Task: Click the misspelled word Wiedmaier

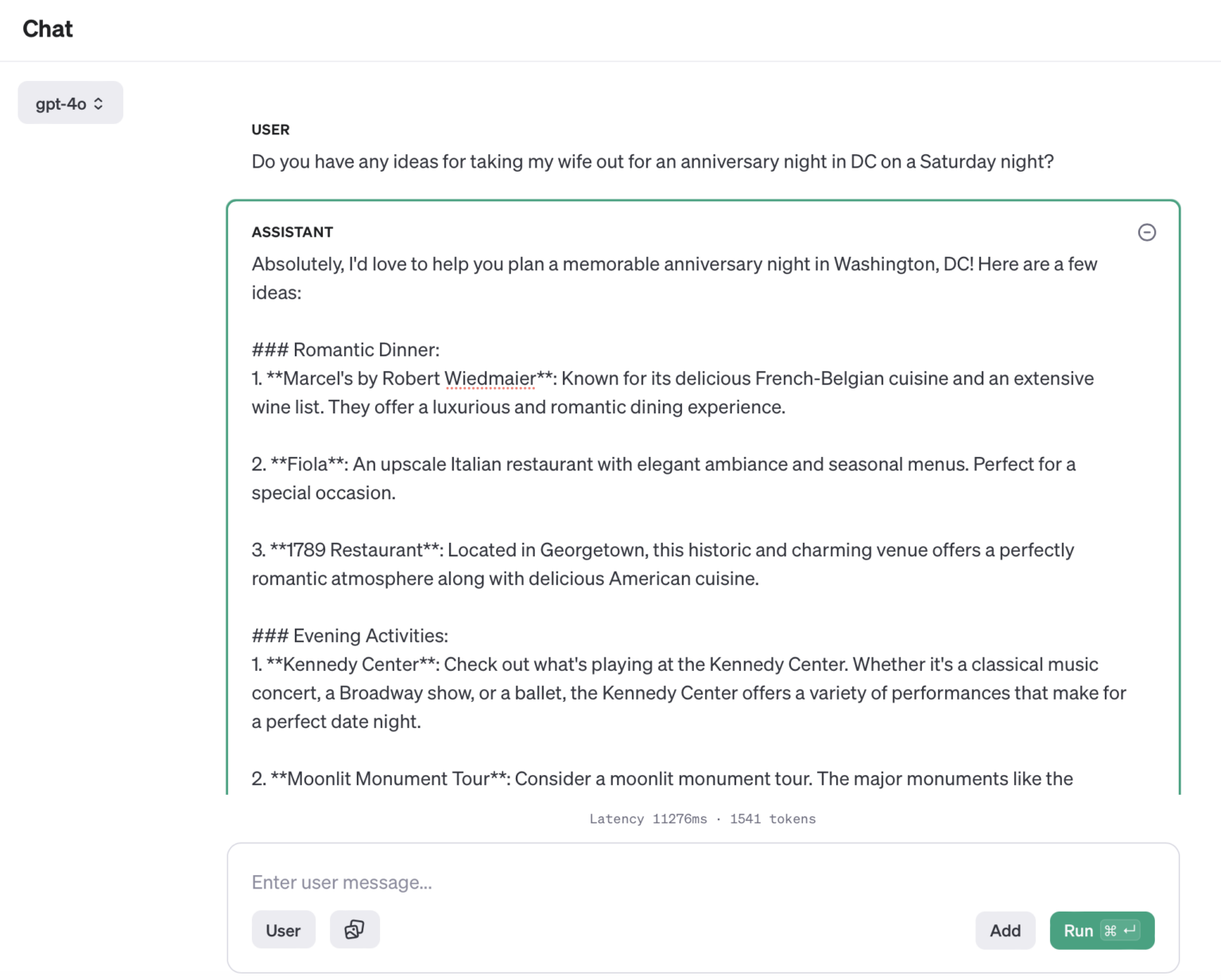Action: pos(490,378)
